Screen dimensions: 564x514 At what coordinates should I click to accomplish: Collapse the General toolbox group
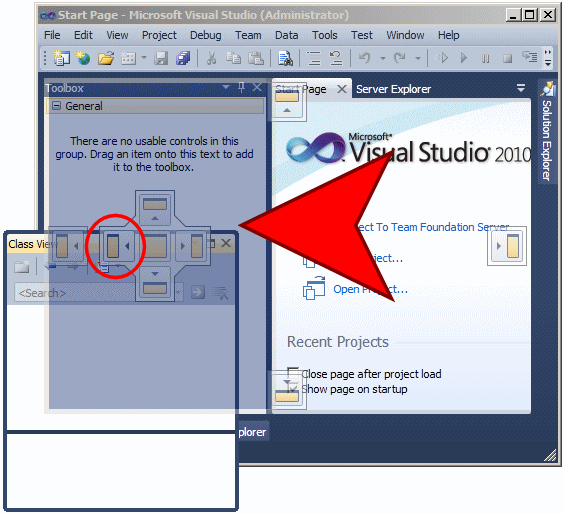pyautogui.click(x=56, y=106)
